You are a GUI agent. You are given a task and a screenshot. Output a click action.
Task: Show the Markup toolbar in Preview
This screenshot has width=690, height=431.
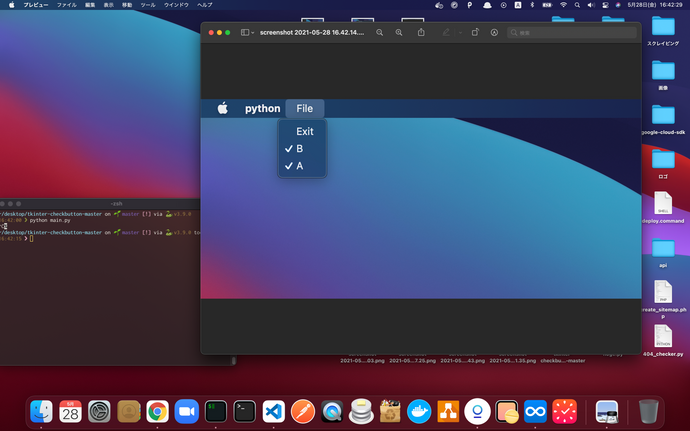(494, 33)
